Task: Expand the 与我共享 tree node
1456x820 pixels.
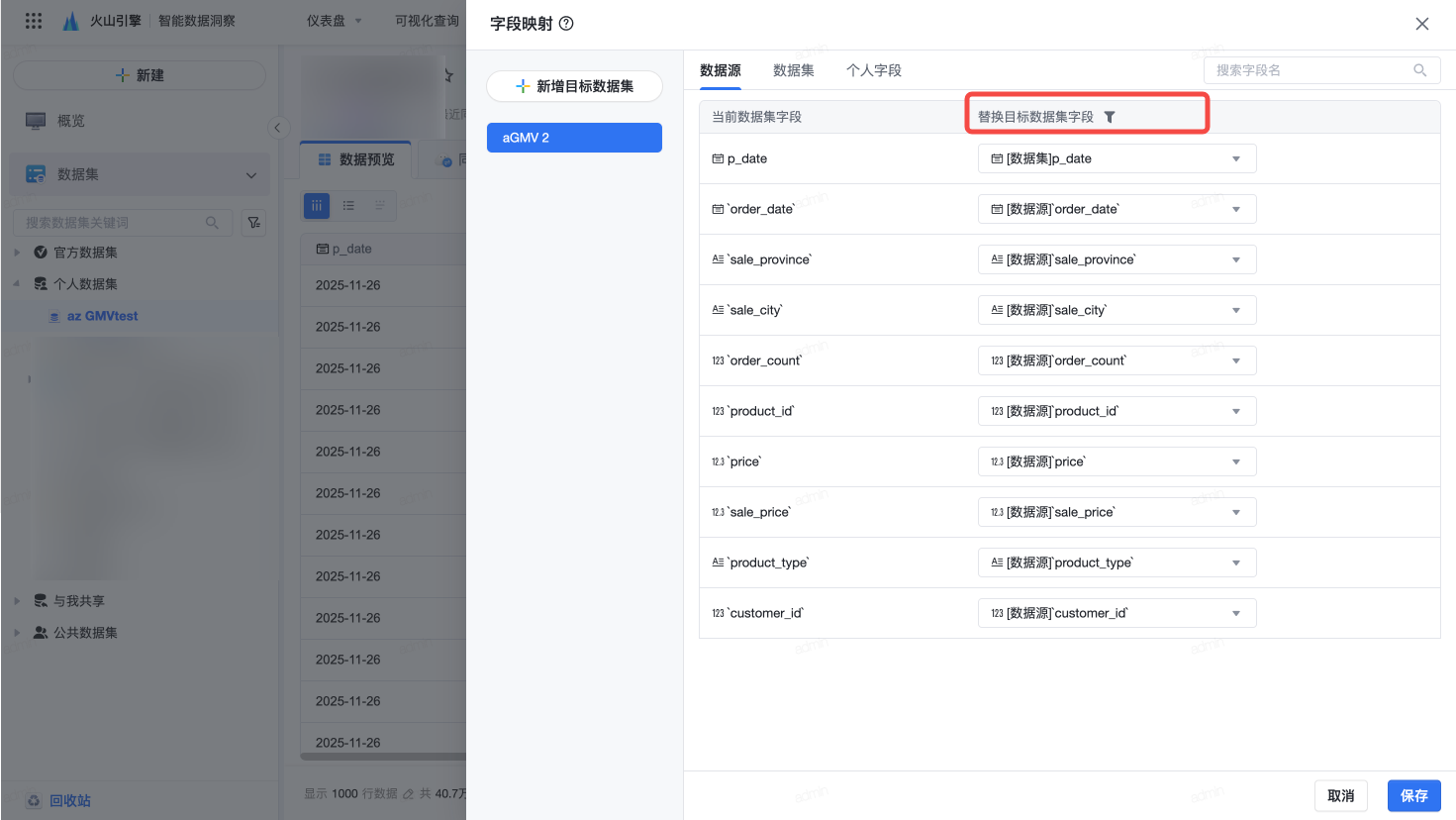Action: [x=17, y=601]
